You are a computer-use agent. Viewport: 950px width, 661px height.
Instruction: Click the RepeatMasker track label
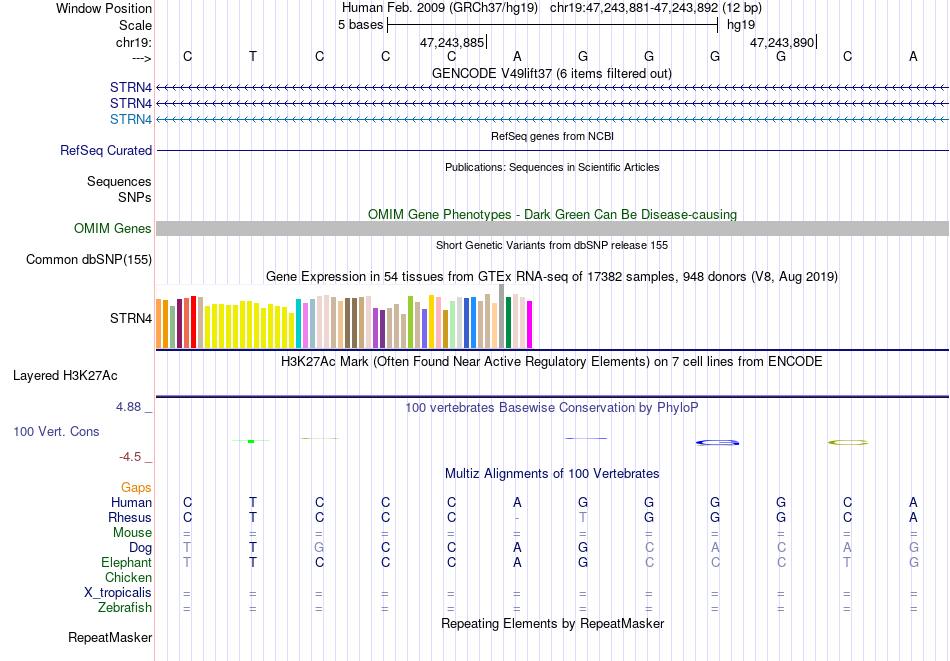[x=110, y=637]
